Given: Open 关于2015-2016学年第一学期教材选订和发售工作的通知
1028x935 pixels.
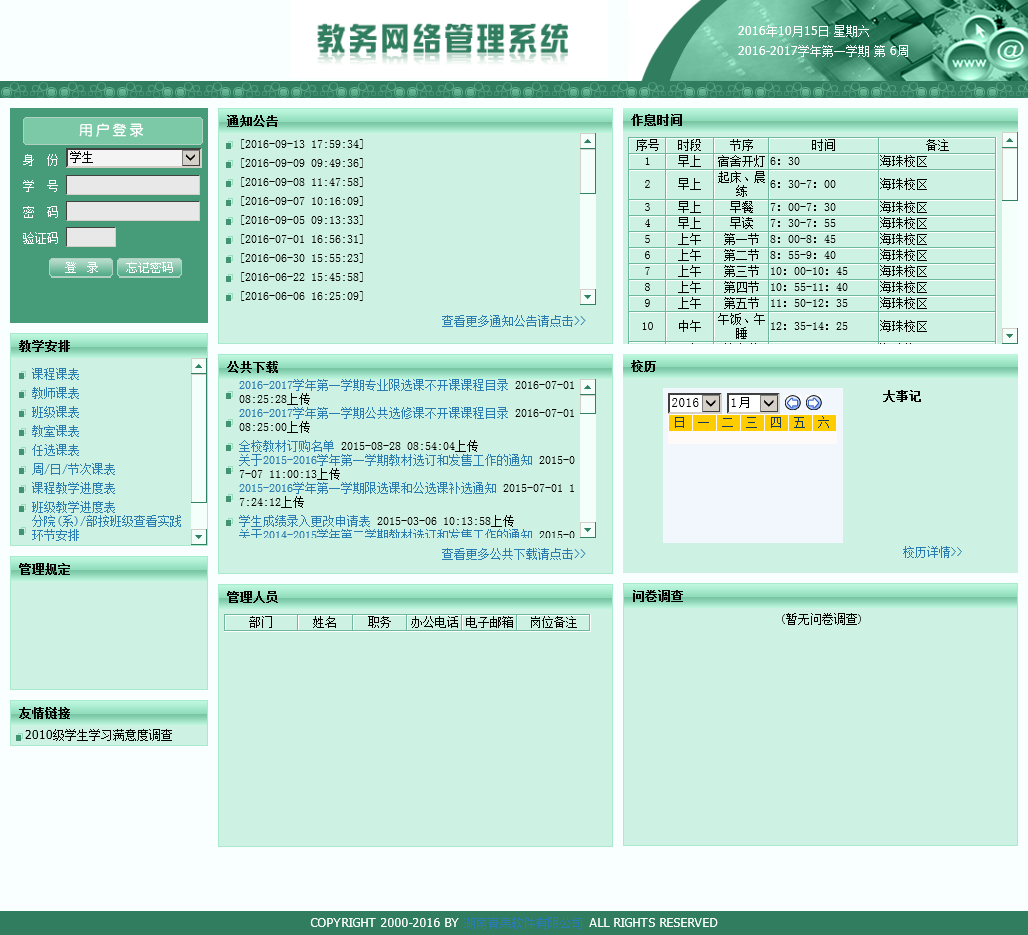Looking at the screenshot, I should (x=386, y=461).
